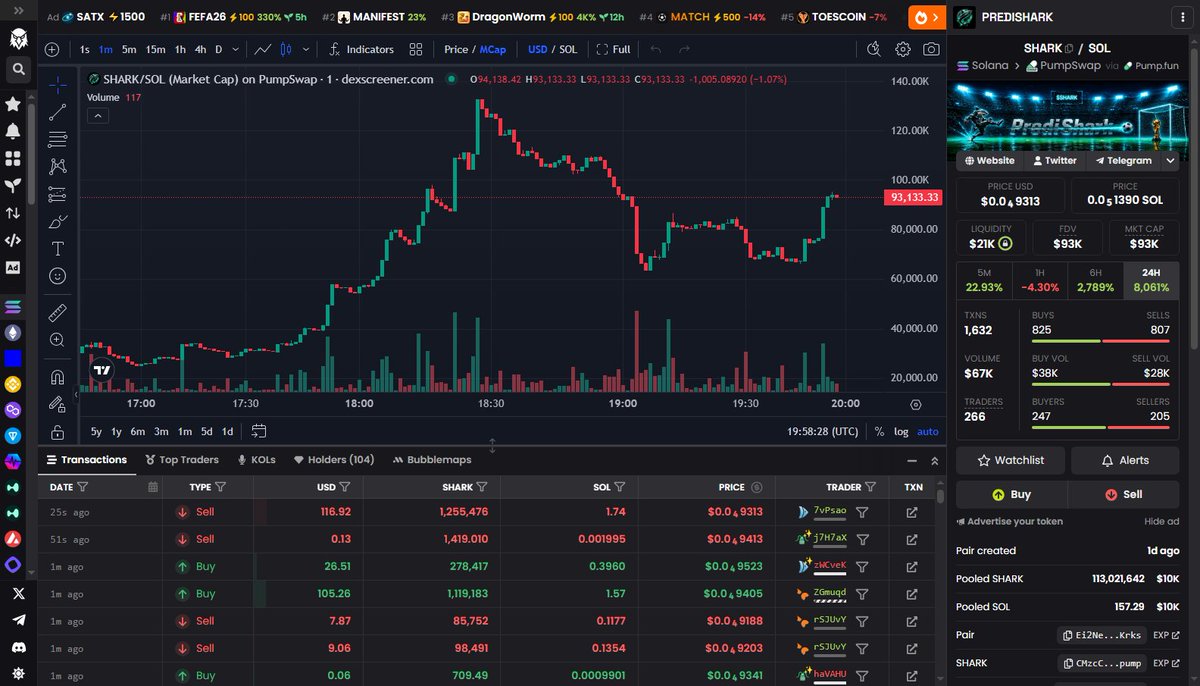Open transaction link for 7vPsao trade
This screenshot has height=686, width=1200.
[x=912, y=512]
